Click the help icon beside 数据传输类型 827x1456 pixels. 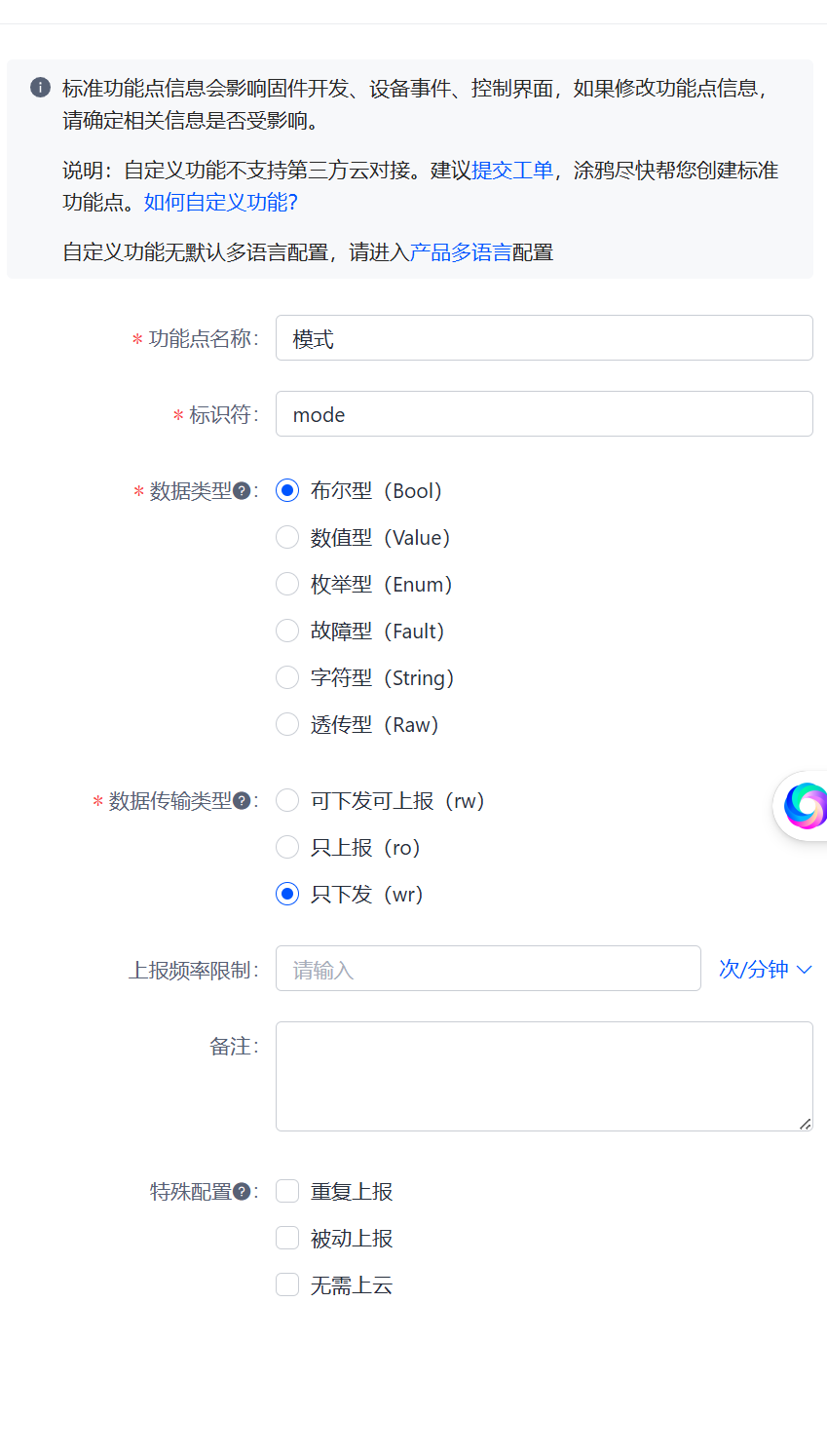pyautogui.click(x=242, y=801)
